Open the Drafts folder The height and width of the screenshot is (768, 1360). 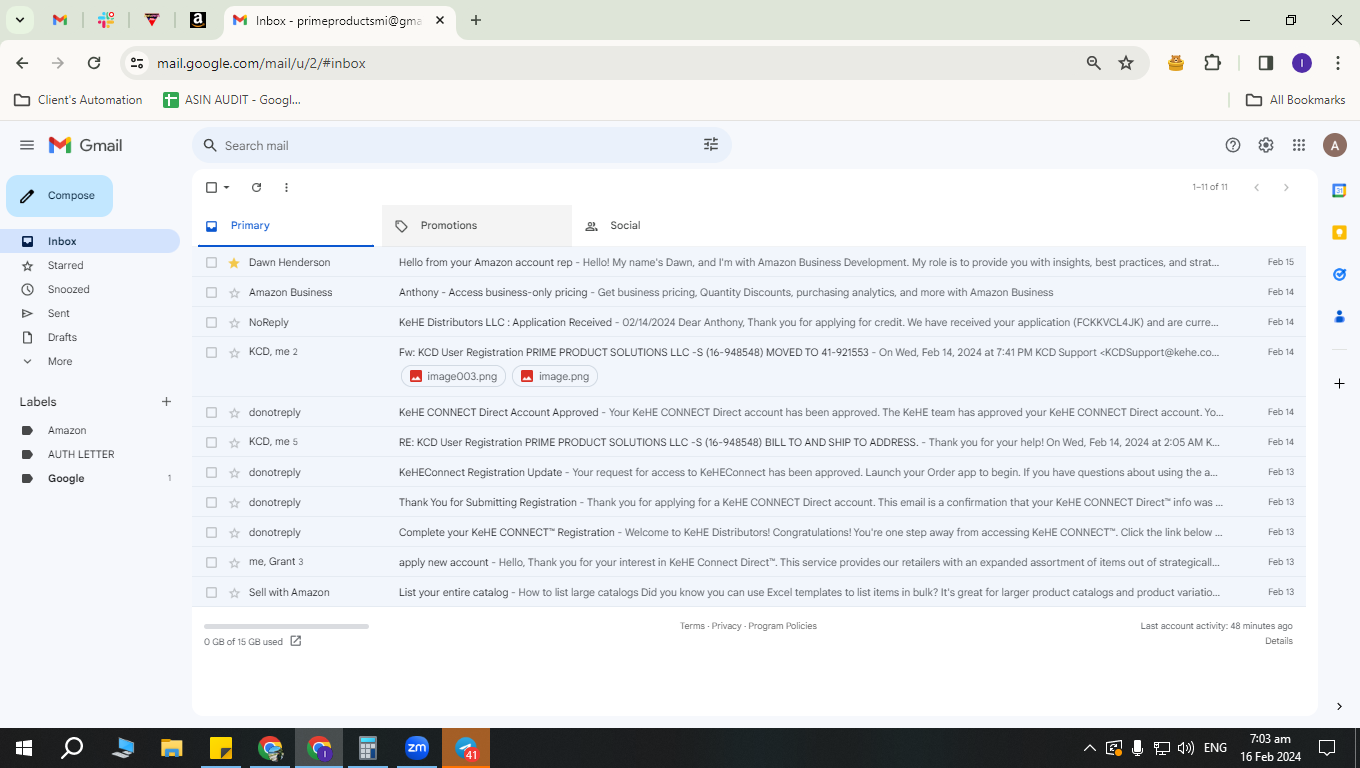tap(62, 337)
